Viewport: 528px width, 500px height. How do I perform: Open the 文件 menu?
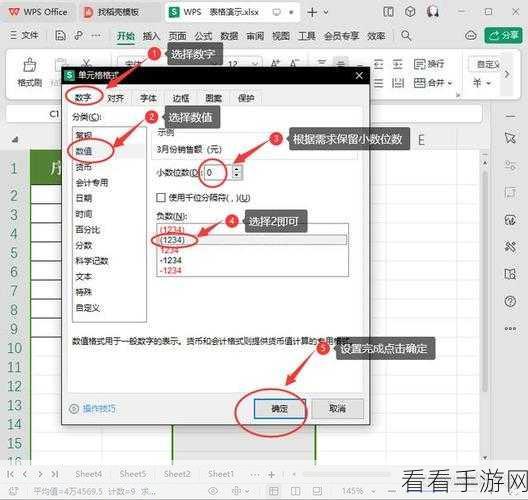point(24,35)
